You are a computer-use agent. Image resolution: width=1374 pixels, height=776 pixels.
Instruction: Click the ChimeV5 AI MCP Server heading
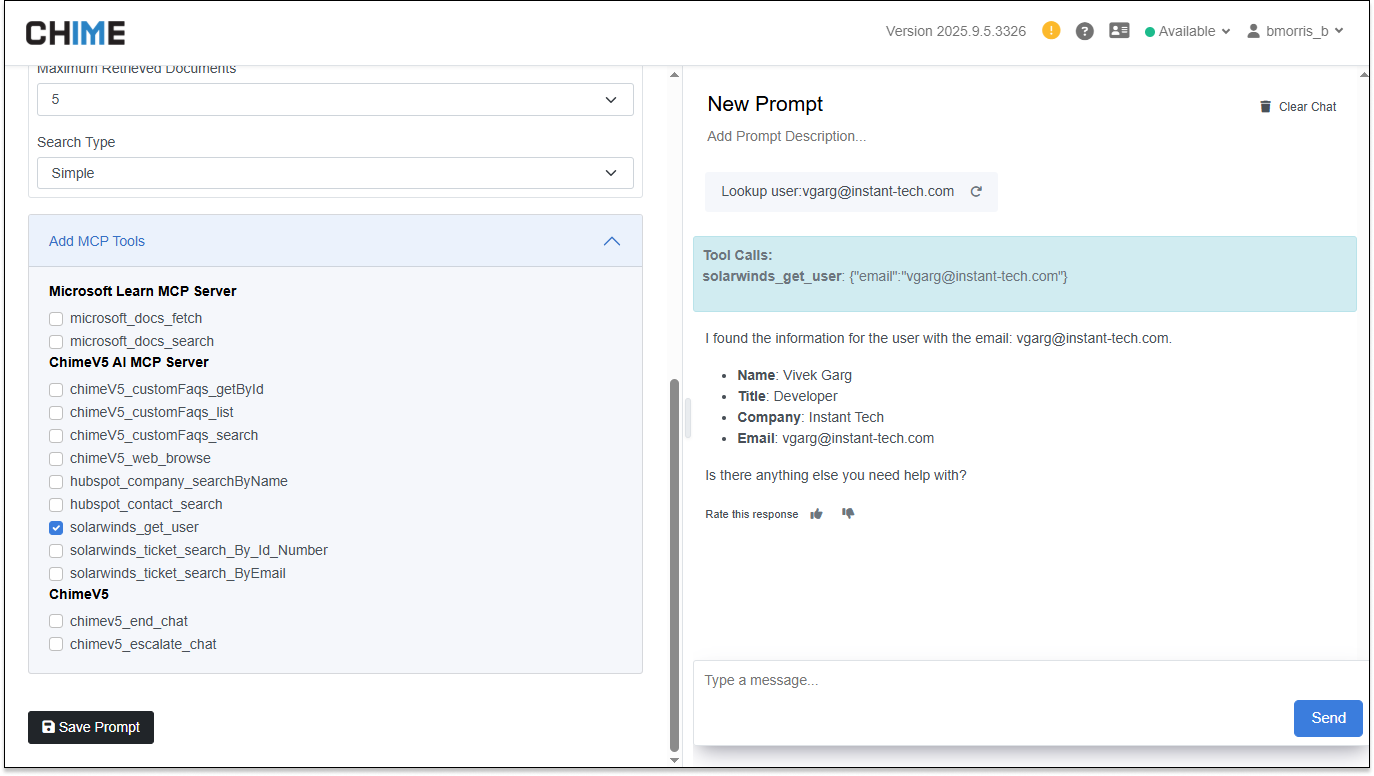[129, 362]
